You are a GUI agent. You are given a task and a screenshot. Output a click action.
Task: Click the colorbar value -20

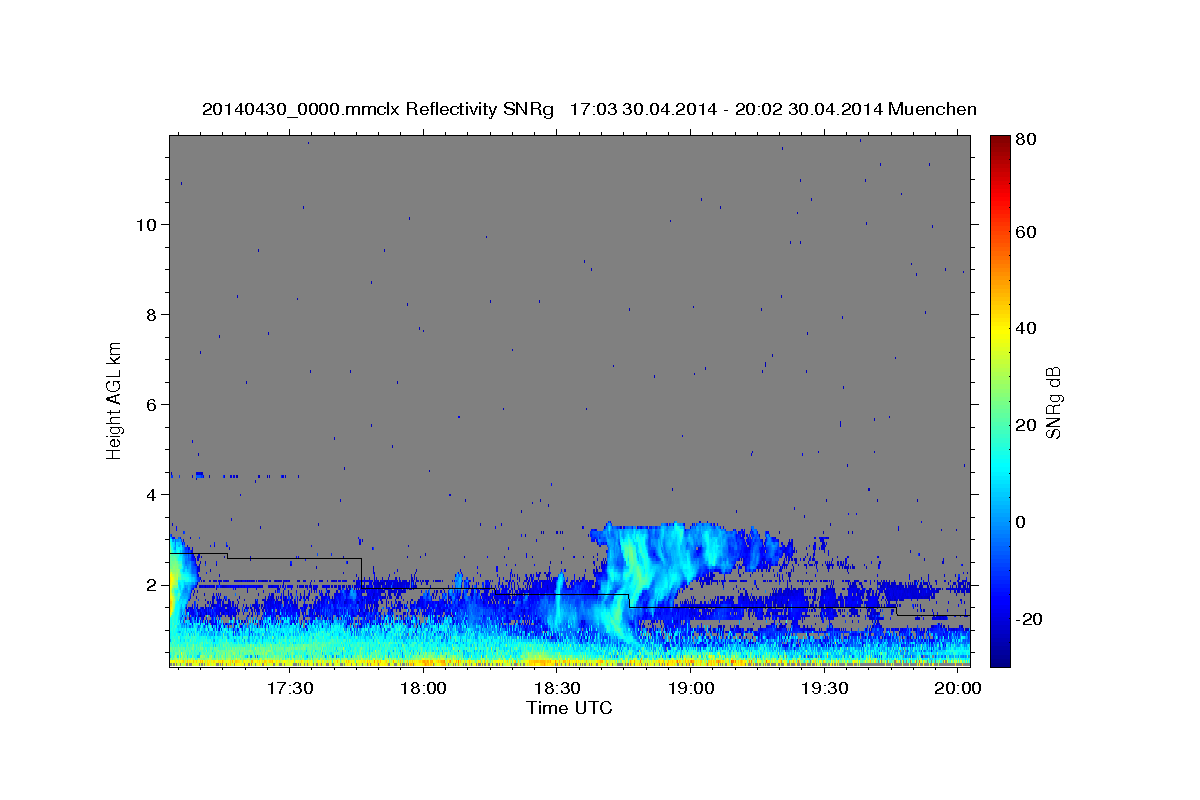click(1030, 619)
